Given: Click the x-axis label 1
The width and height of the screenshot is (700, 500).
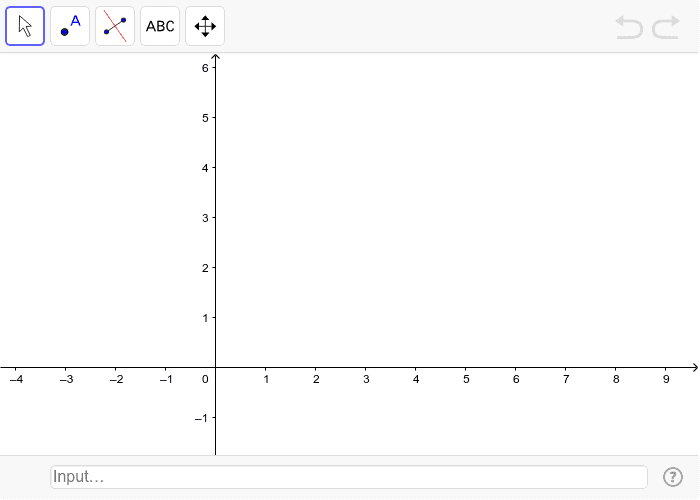Looking at the screenshot, I should coord(266,379).
